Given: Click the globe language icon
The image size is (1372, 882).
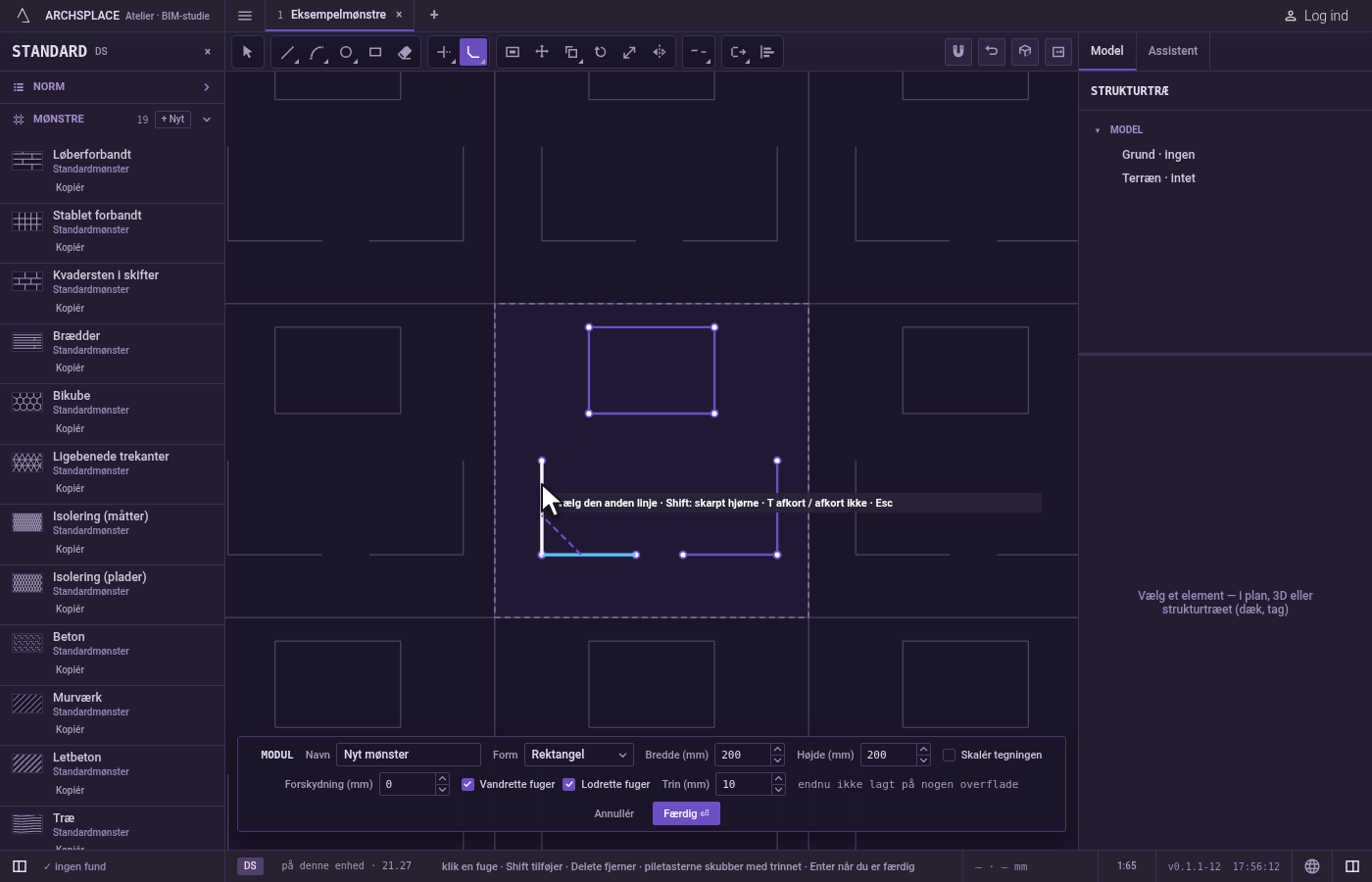Looking at the screenshot, I should tap(1312, 866).
